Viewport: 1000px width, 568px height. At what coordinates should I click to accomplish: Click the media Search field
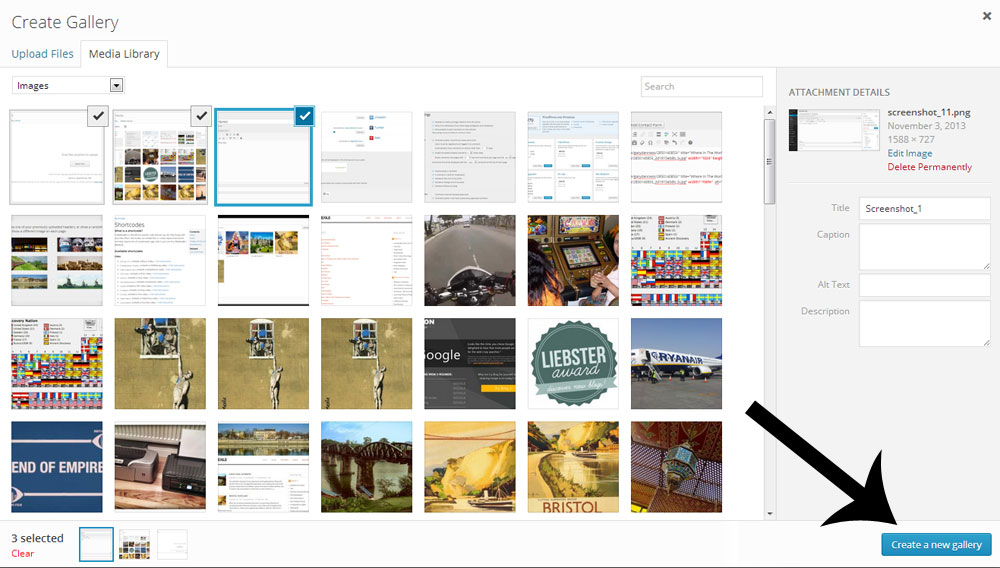click(x=701, y=87)
